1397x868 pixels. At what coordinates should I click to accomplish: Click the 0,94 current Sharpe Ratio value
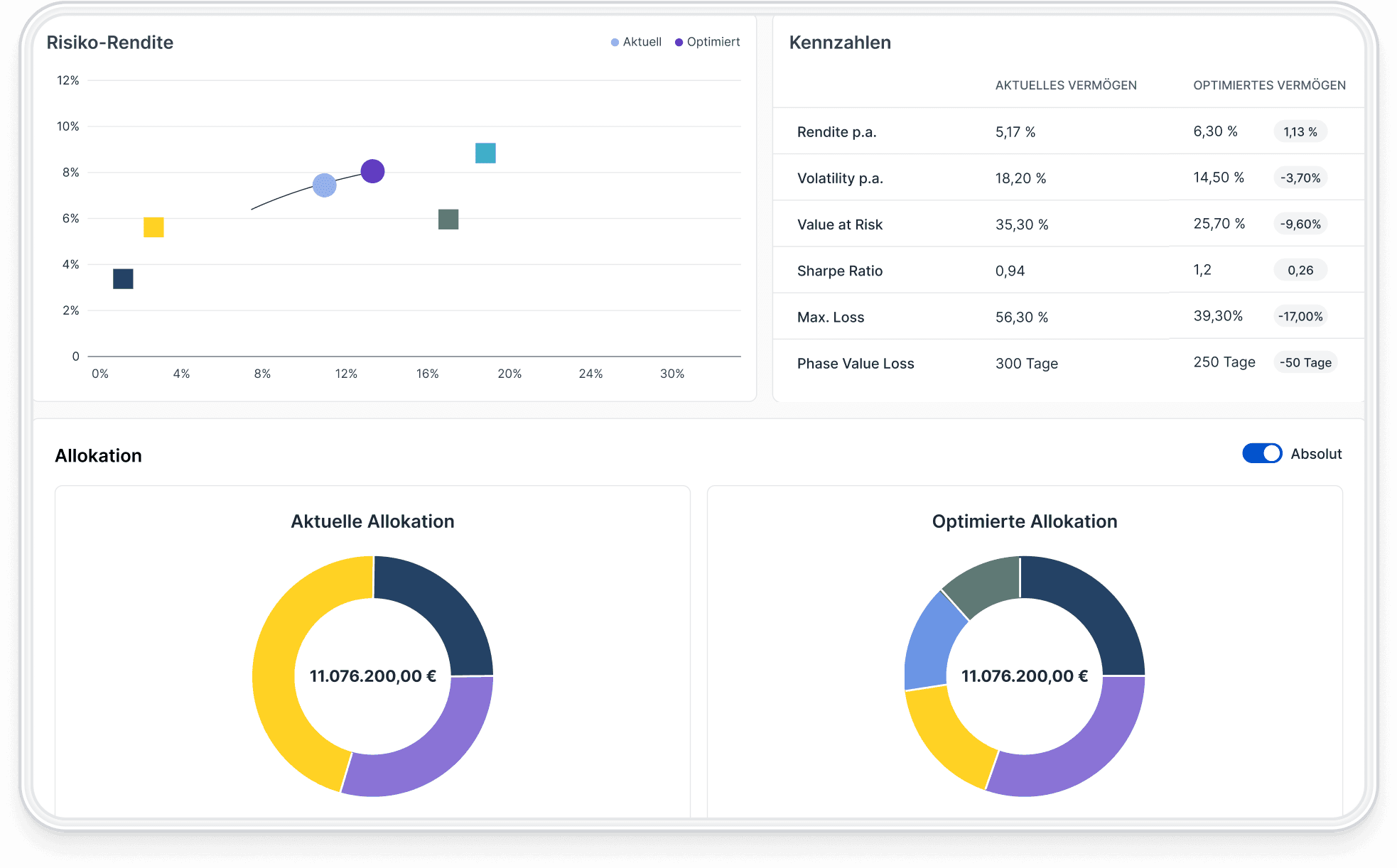pos(1010,271)
